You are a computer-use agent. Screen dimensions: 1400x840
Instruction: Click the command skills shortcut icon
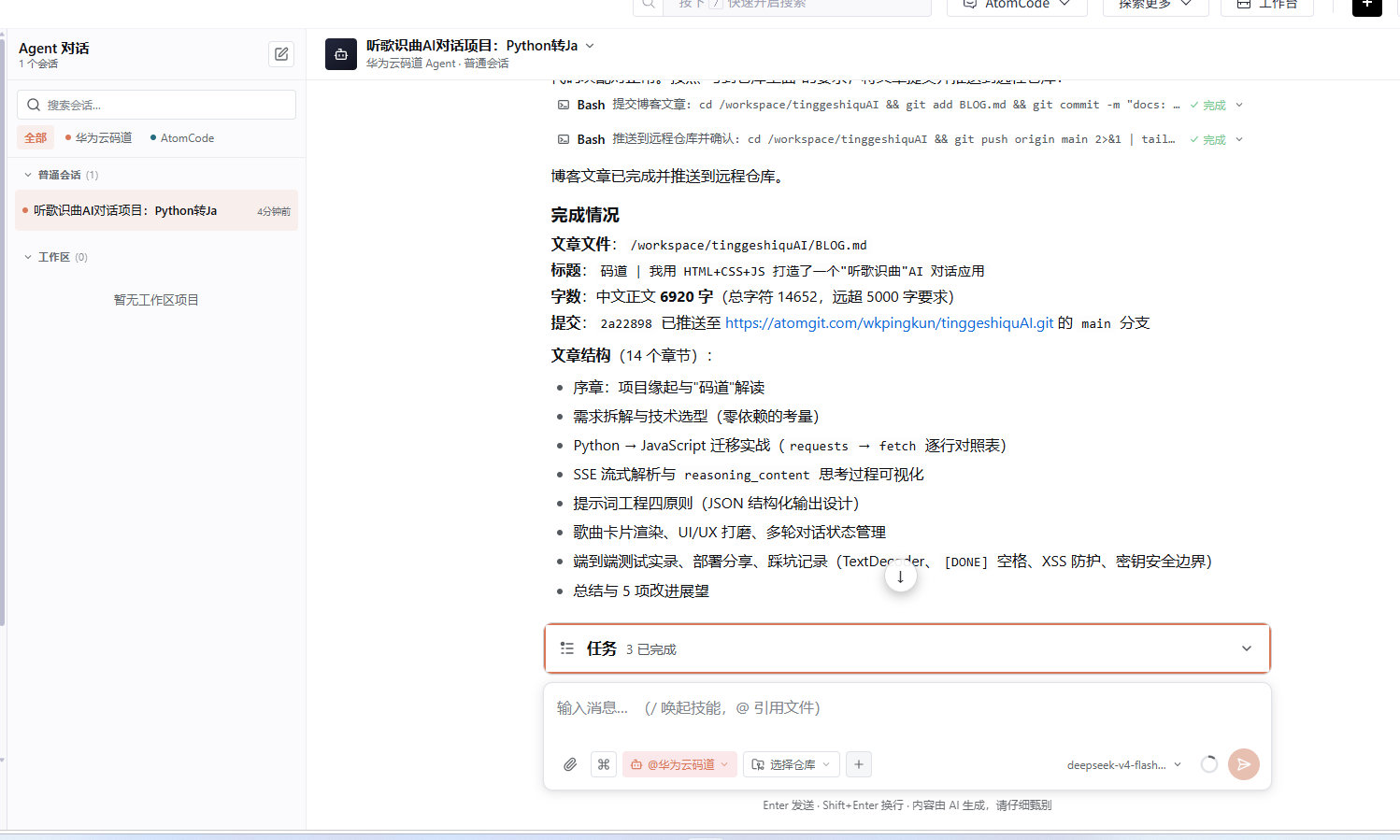coord(604,764)
